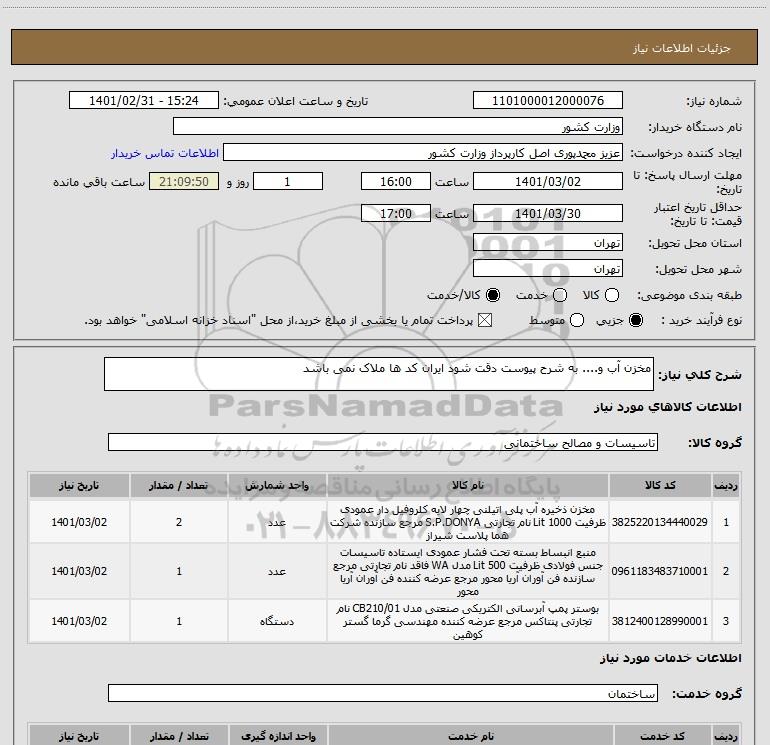Click the delivery province field تهران
770x745 pixels.
(x=548, y=243)
